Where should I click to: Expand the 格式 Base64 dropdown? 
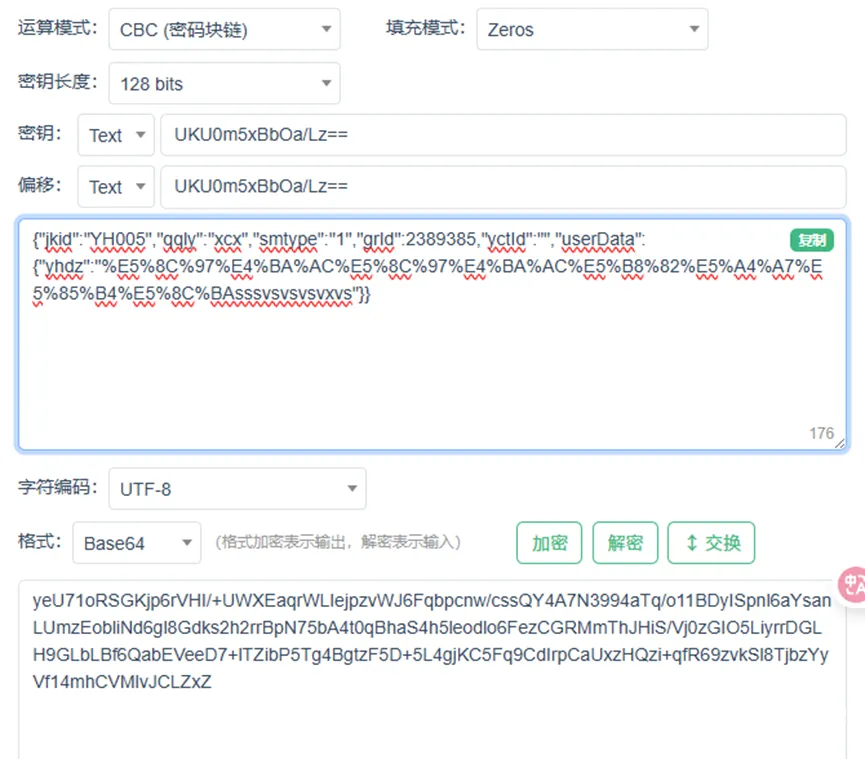(x=136, y=543)
